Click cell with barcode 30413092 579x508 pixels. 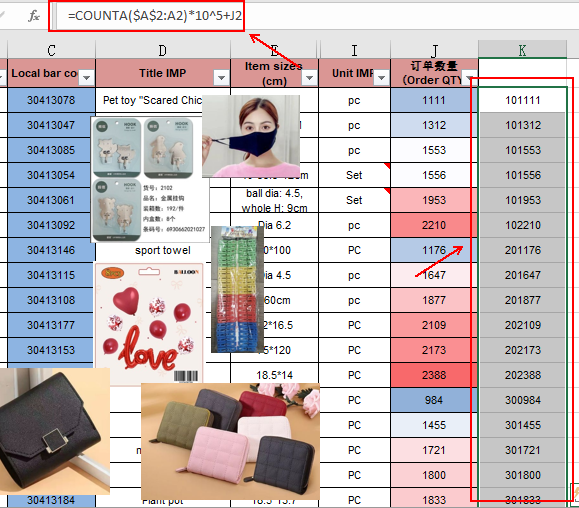51,225
